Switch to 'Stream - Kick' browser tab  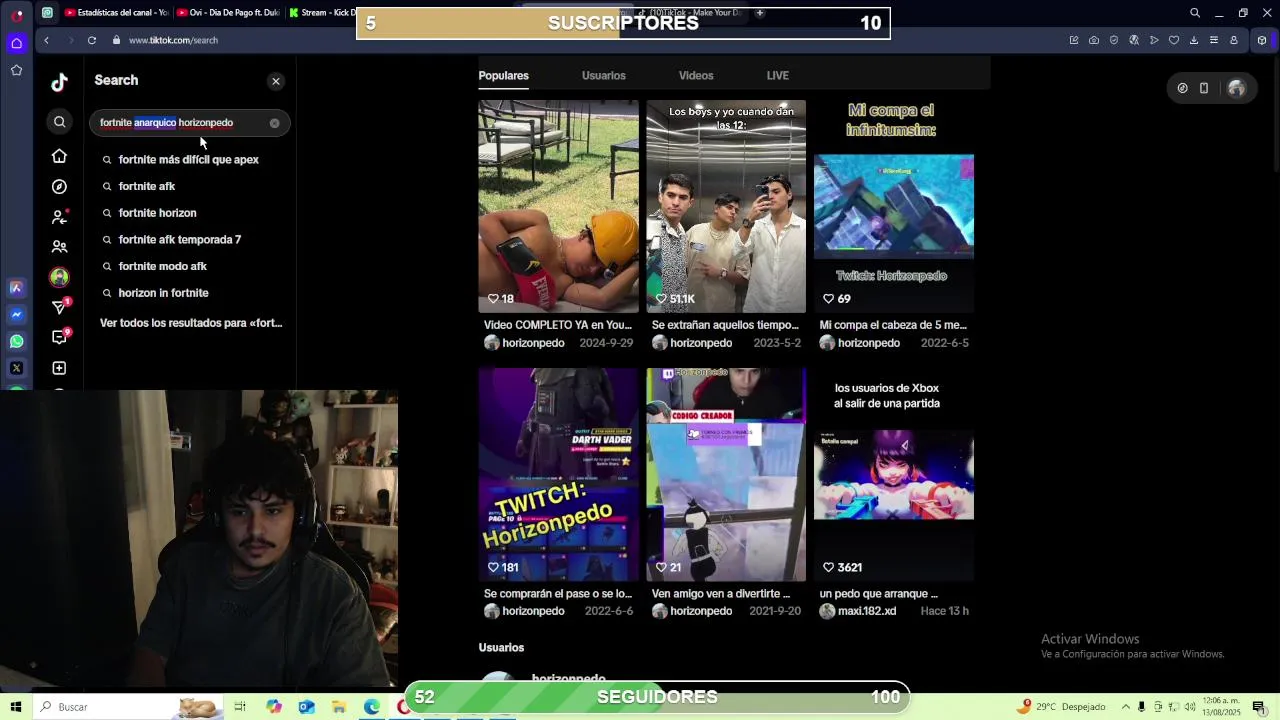click(x=322, y=13)
